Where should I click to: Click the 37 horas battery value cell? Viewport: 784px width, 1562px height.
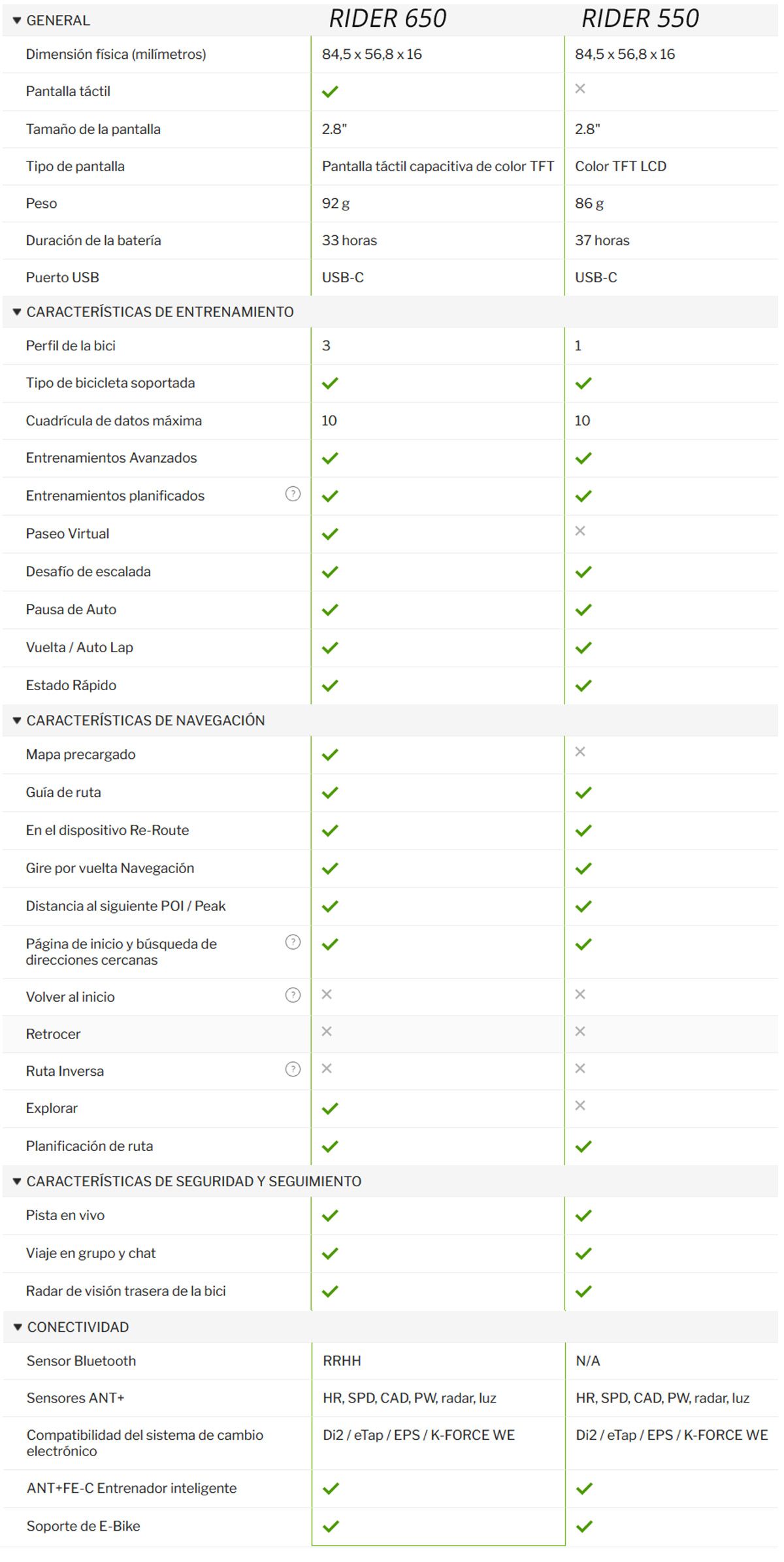pyautogui.click(x=602, y=241)
